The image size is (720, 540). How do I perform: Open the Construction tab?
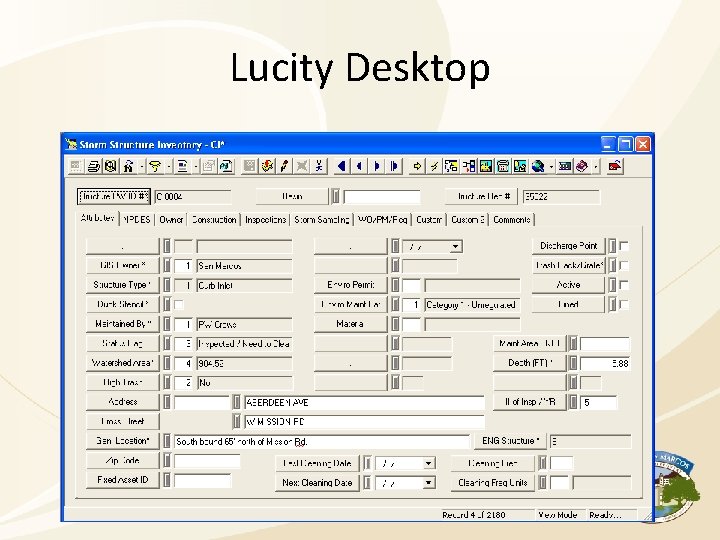pyautogui.click(x=214, y=219)
